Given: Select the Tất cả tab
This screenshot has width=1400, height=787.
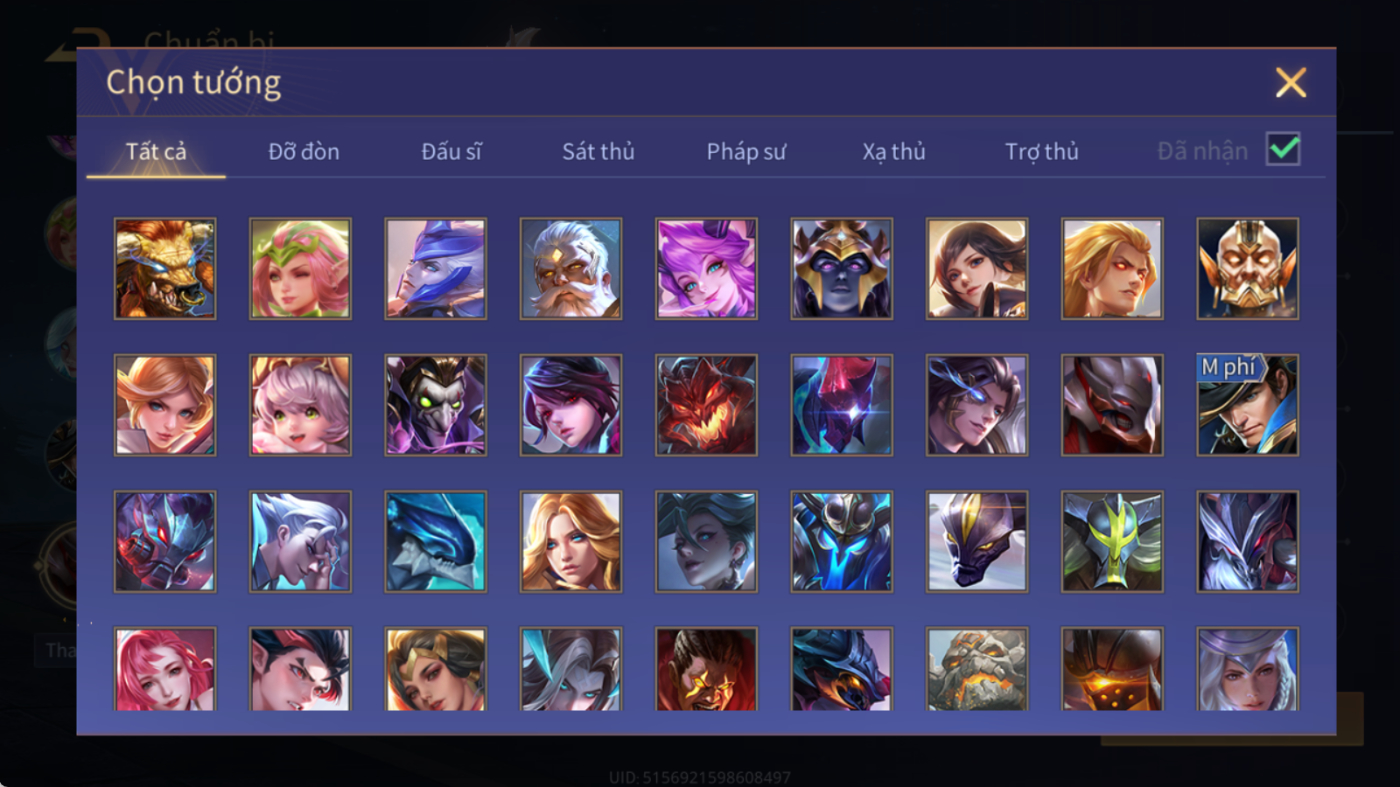Looking at the screenshot, I should point(156,152).
